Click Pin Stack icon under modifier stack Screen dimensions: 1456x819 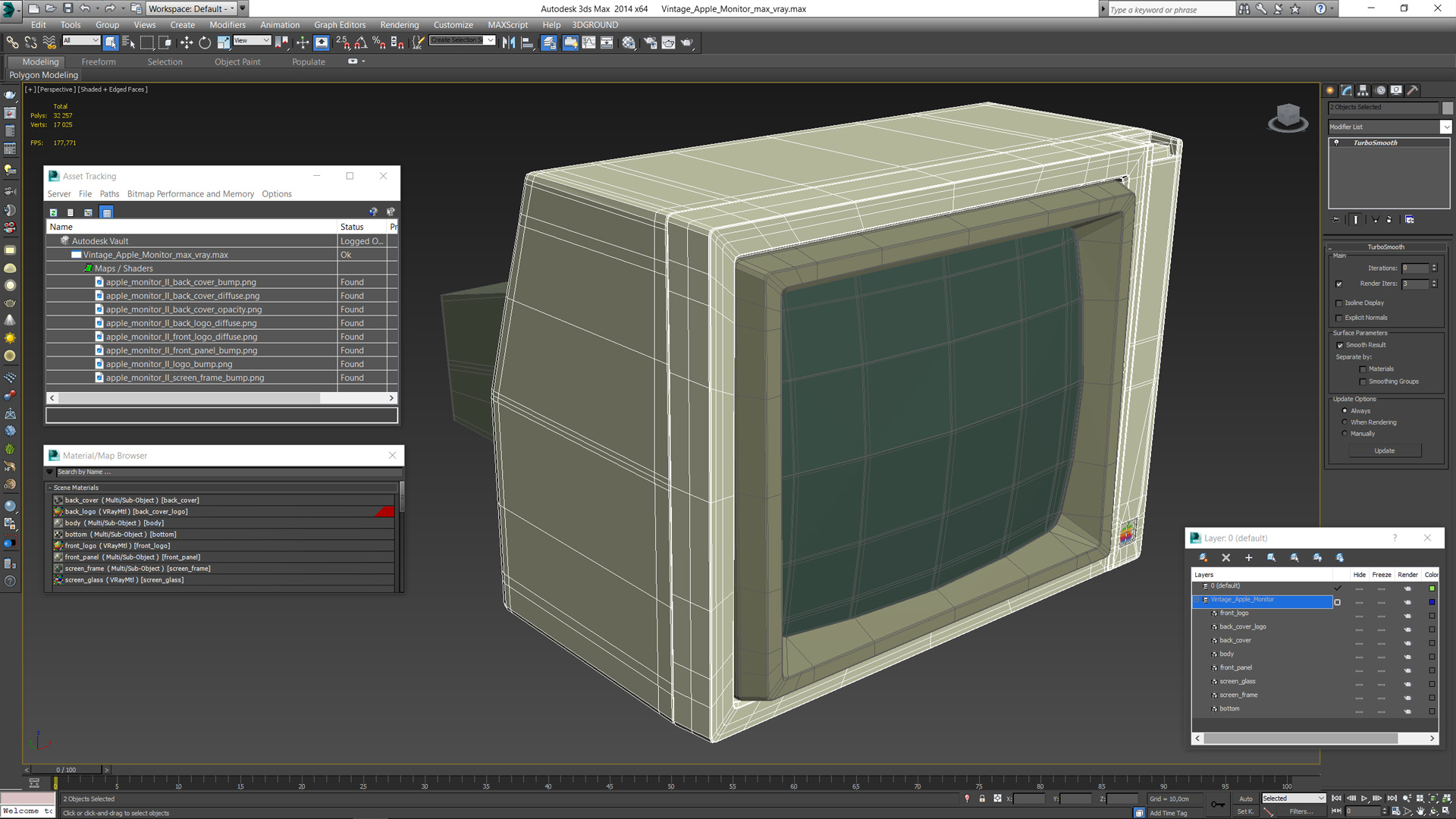(1336, 220)
